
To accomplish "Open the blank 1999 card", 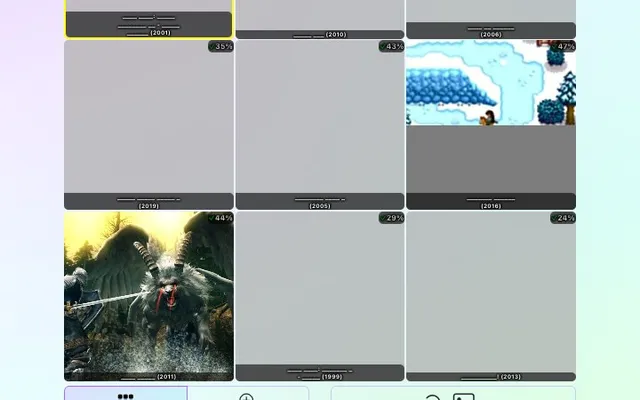I will click(x=320, y=296).
